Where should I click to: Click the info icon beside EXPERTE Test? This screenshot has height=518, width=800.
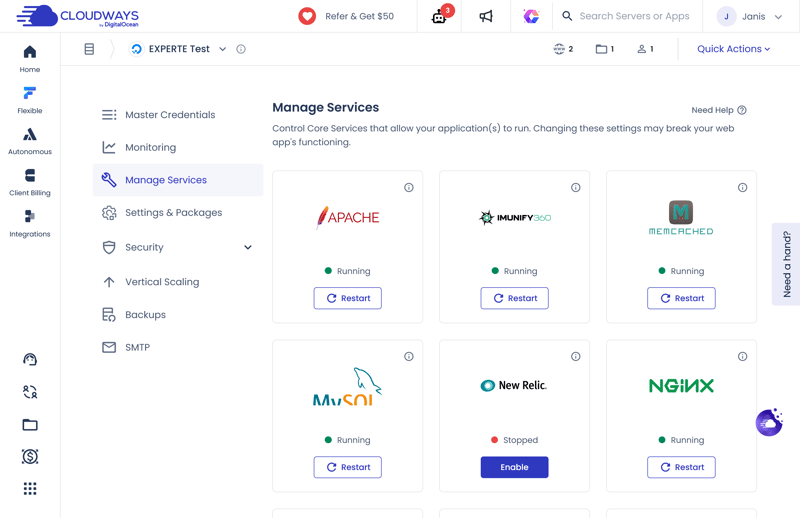[241, 49]
